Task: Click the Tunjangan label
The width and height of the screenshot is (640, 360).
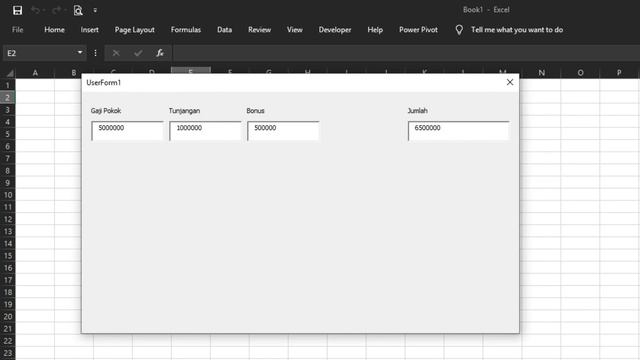Action: [x=184, y=111]
